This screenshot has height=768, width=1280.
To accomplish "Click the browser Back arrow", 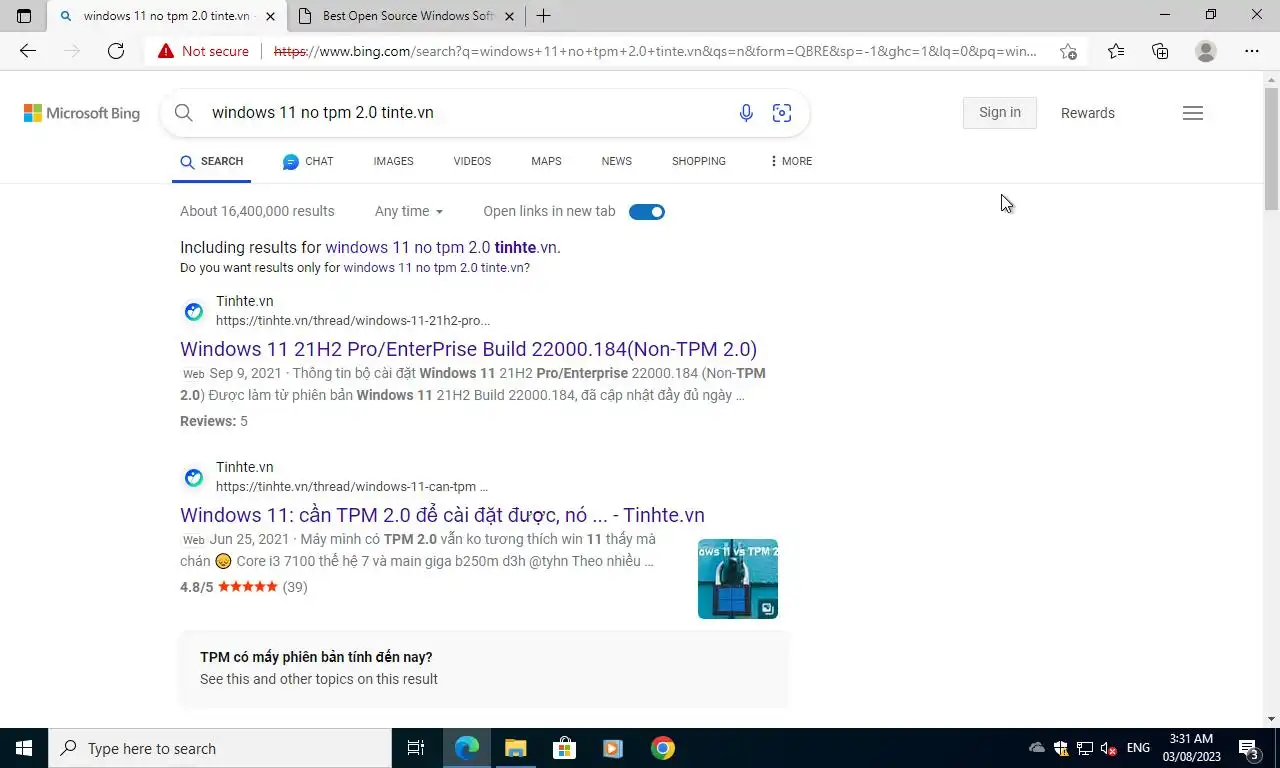I will click(x=28, y=51).
